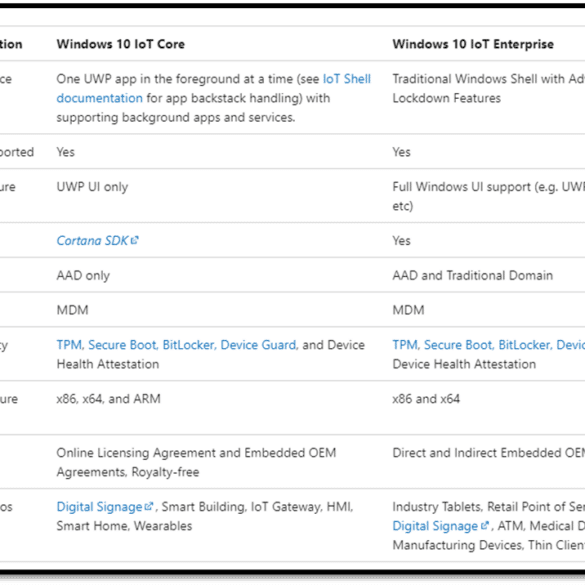
Task: Open Secure Boot link in IoT Enterprise column
Action: 458,345
